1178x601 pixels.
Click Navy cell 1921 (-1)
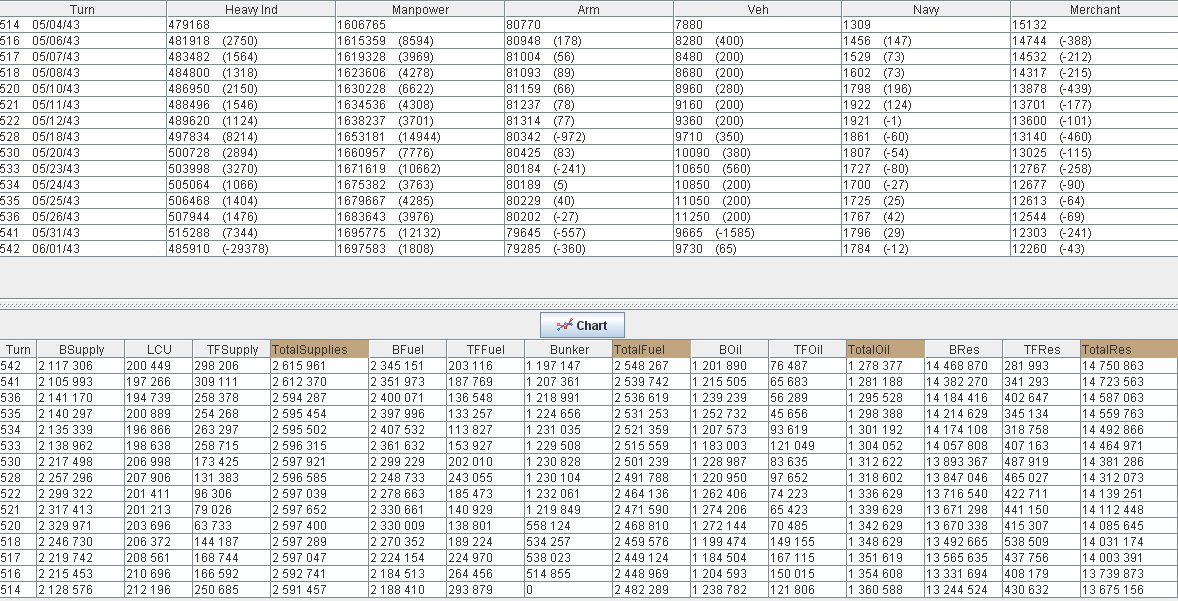tap(926, 121)
